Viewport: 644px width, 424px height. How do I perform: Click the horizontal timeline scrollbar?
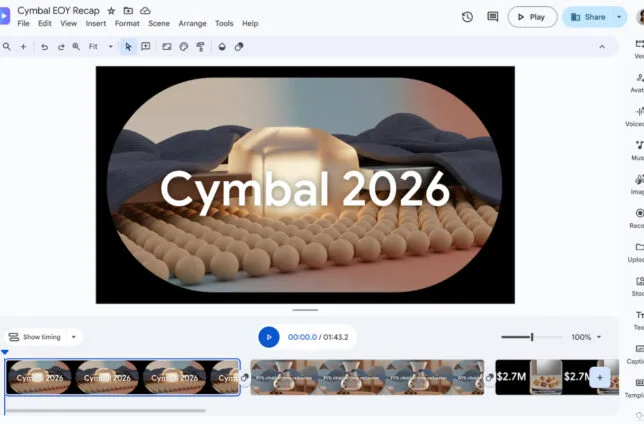click(106, 410)
